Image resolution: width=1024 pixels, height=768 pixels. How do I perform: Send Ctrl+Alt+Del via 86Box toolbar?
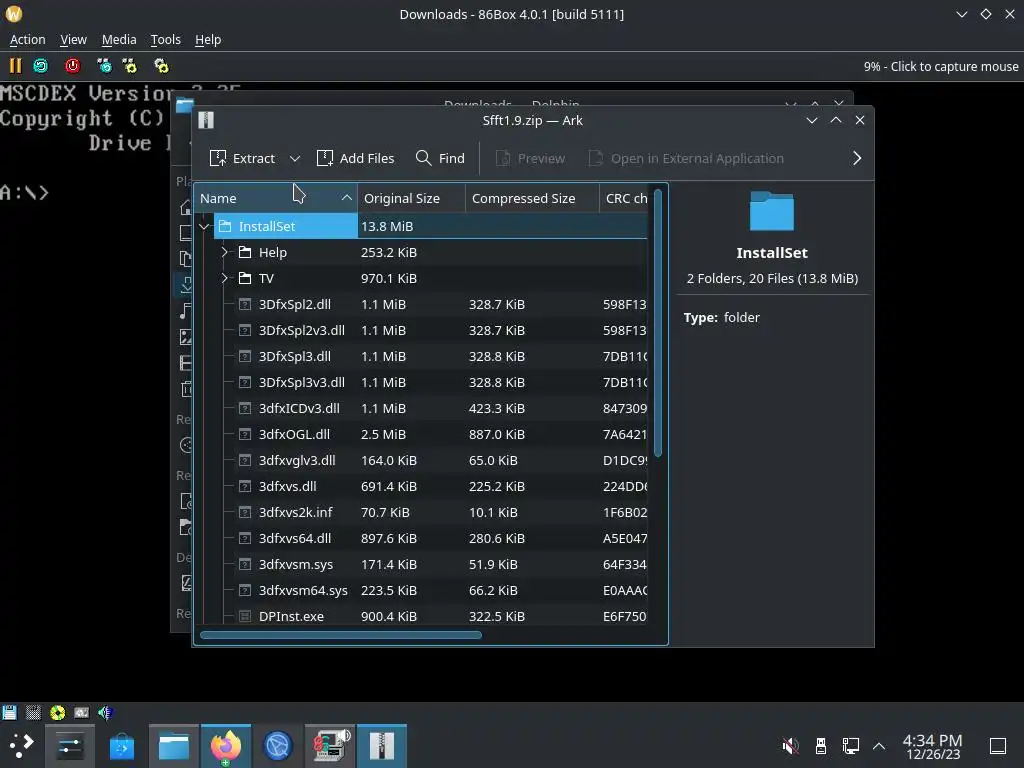[x=104, y=66]
